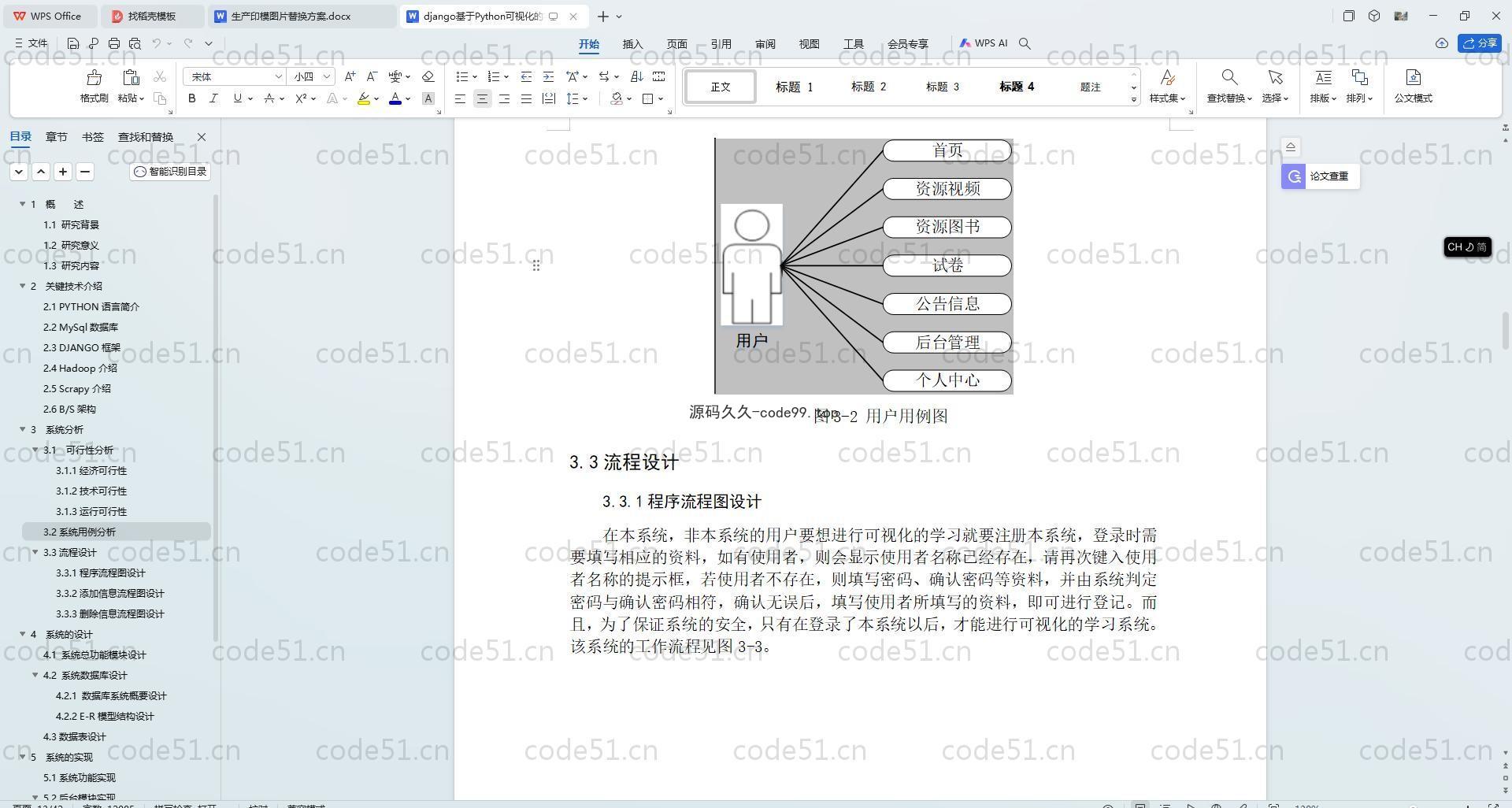Set paragraph to right align
The width and height of the screenshot is (1512, 808).
(x=504, y=98)
